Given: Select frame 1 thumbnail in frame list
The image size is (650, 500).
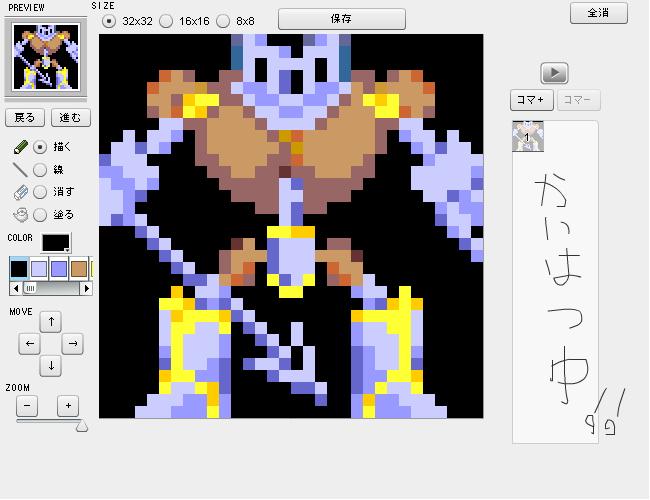Looking at the screenshot, I should [528, 136].
